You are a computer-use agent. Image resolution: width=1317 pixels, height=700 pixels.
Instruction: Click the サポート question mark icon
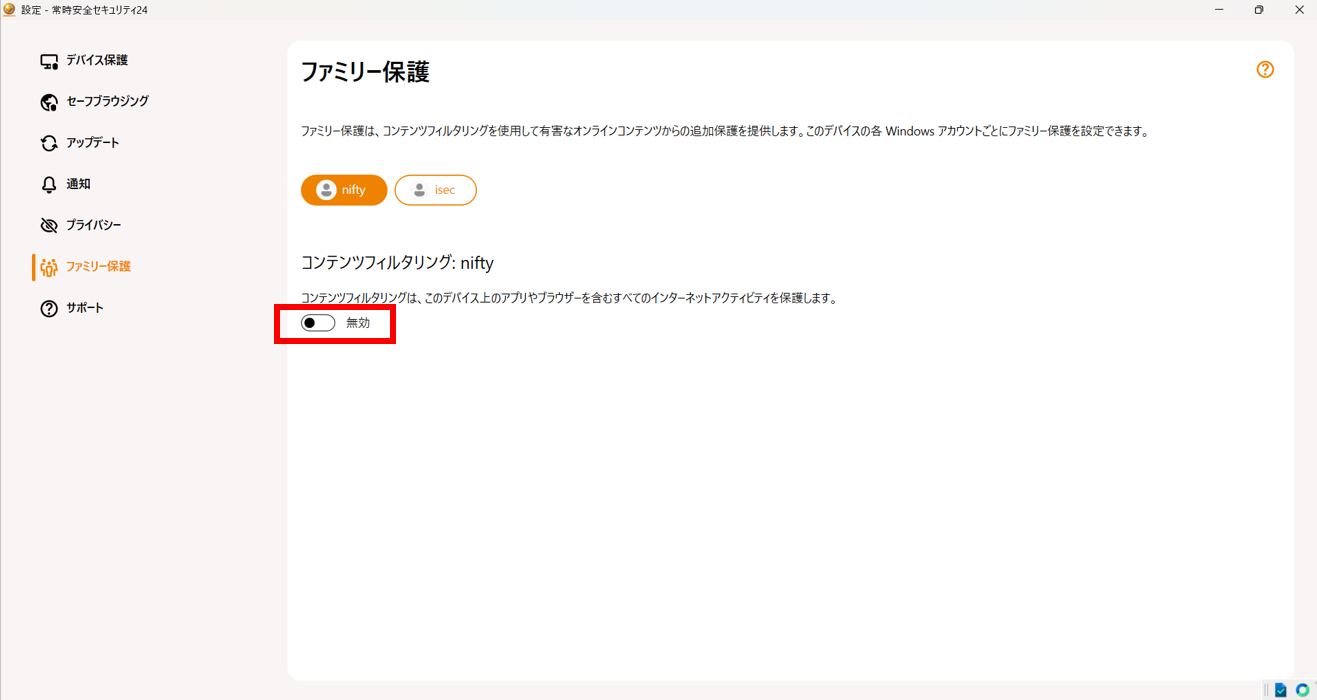(48, 307)
